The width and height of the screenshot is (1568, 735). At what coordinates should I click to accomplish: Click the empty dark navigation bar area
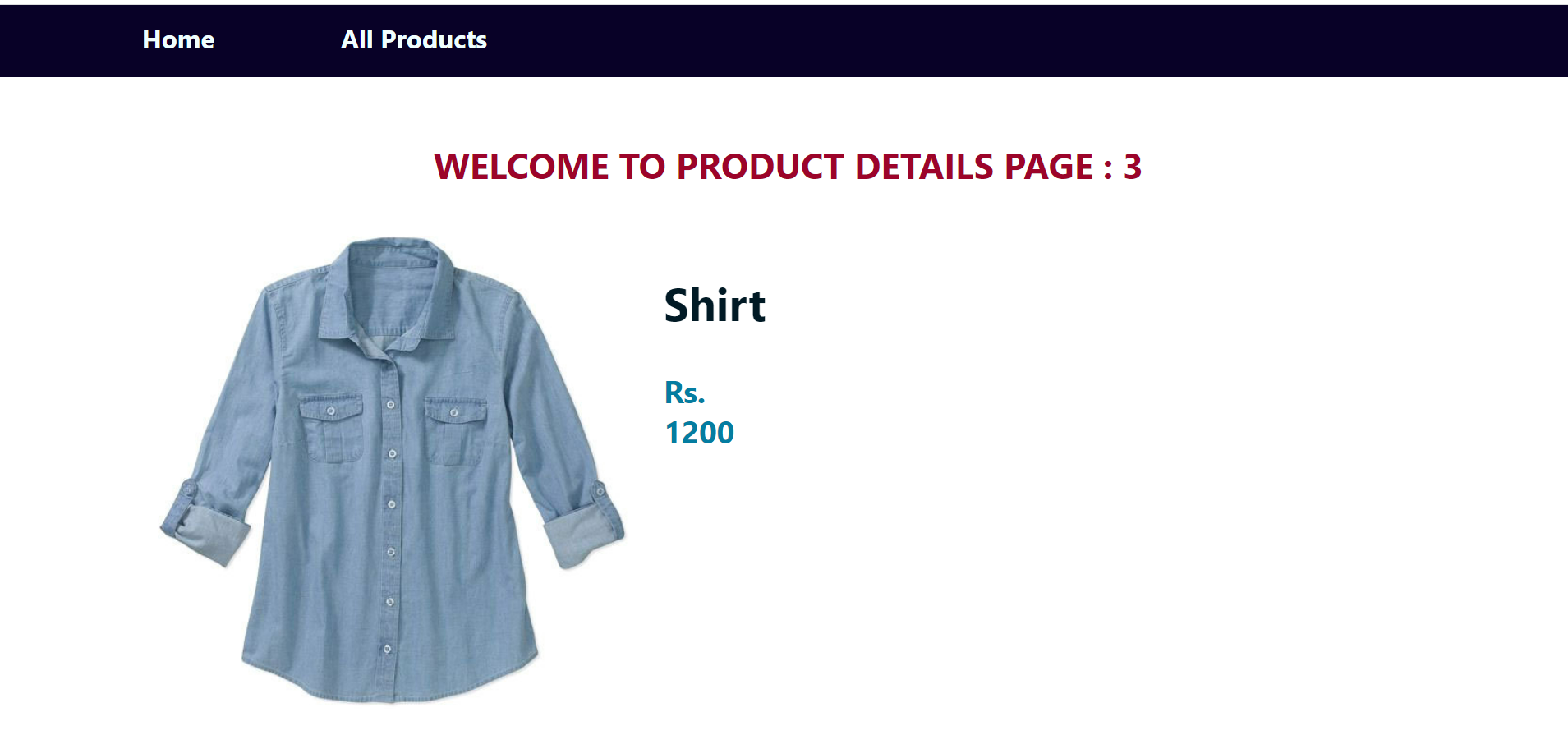click(1027, 41)
